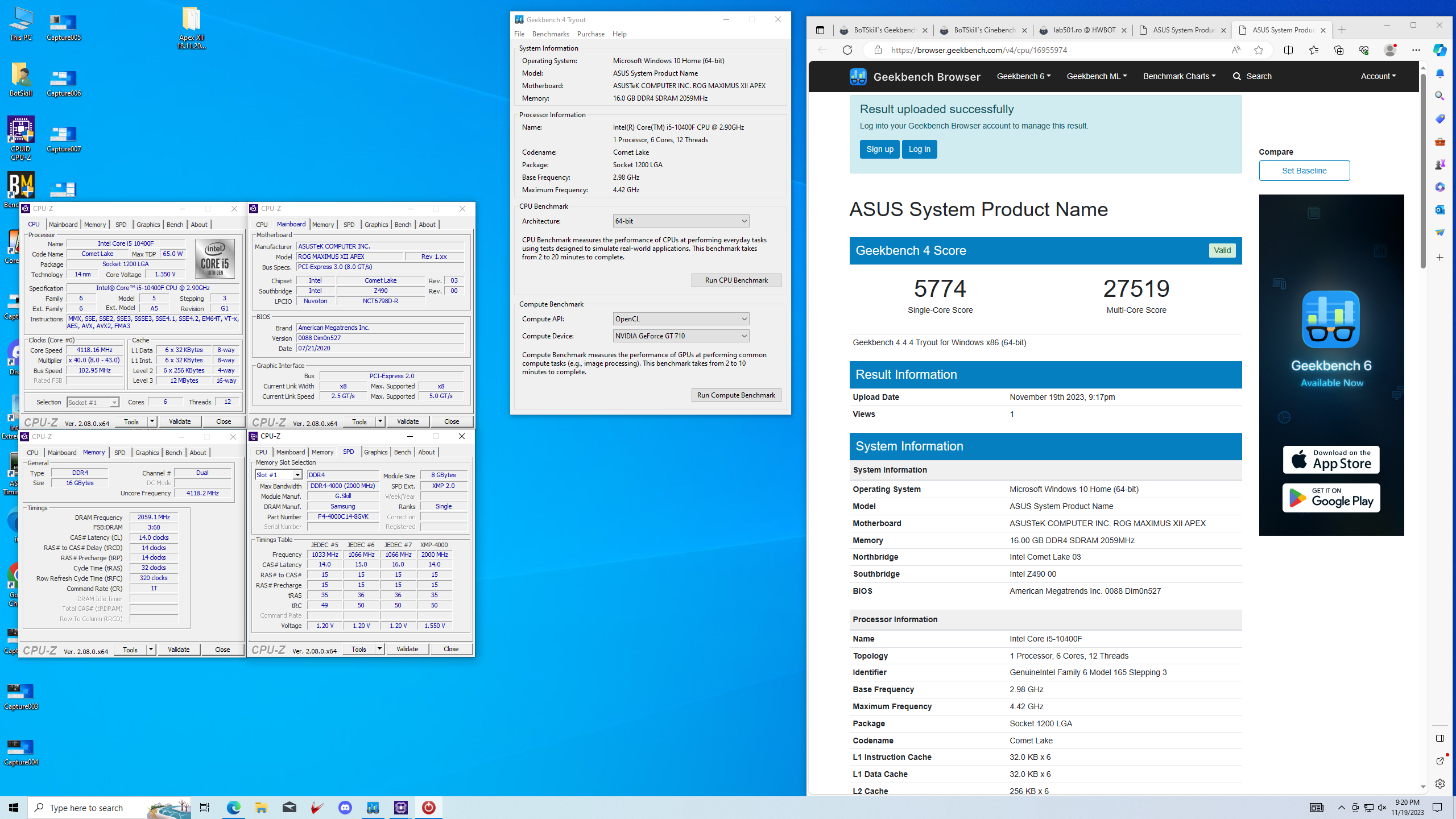The height and width of the screenshot is (819, 1456).
Task: Switch to Graphics tab in CPU-Z Mainboard window
Action: 376,225
